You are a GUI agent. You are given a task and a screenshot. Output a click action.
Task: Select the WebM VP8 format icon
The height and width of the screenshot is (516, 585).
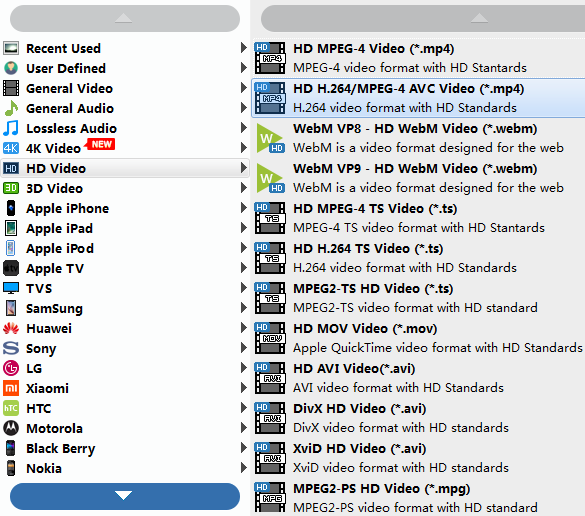(x=270, y=138)
